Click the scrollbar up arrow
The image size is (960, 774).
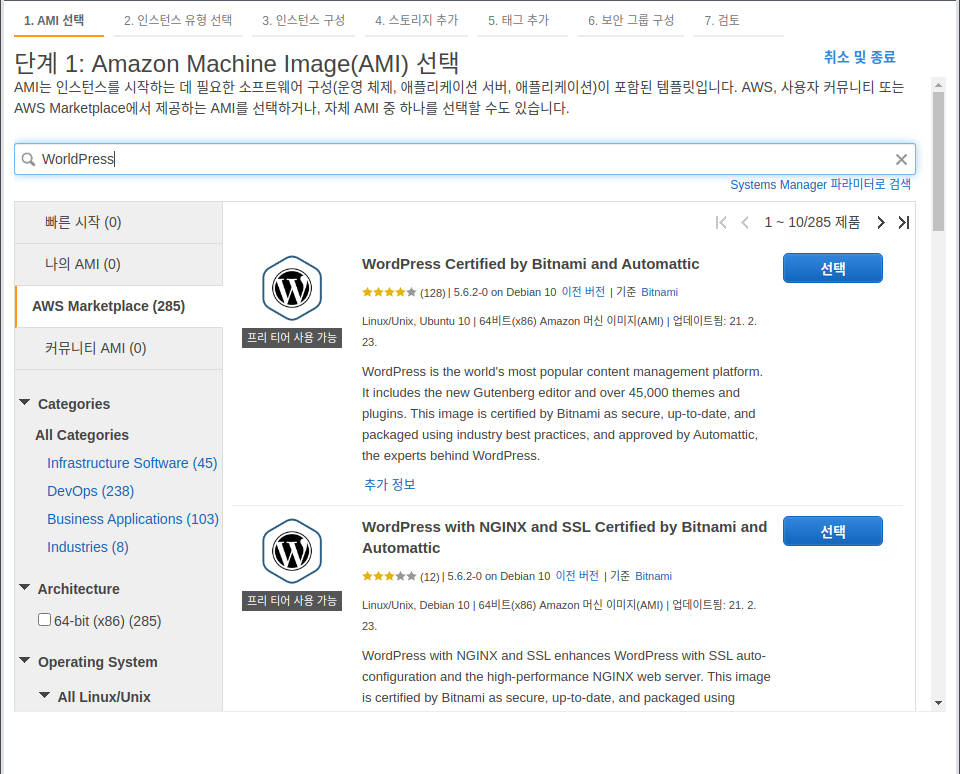point(938,83)
